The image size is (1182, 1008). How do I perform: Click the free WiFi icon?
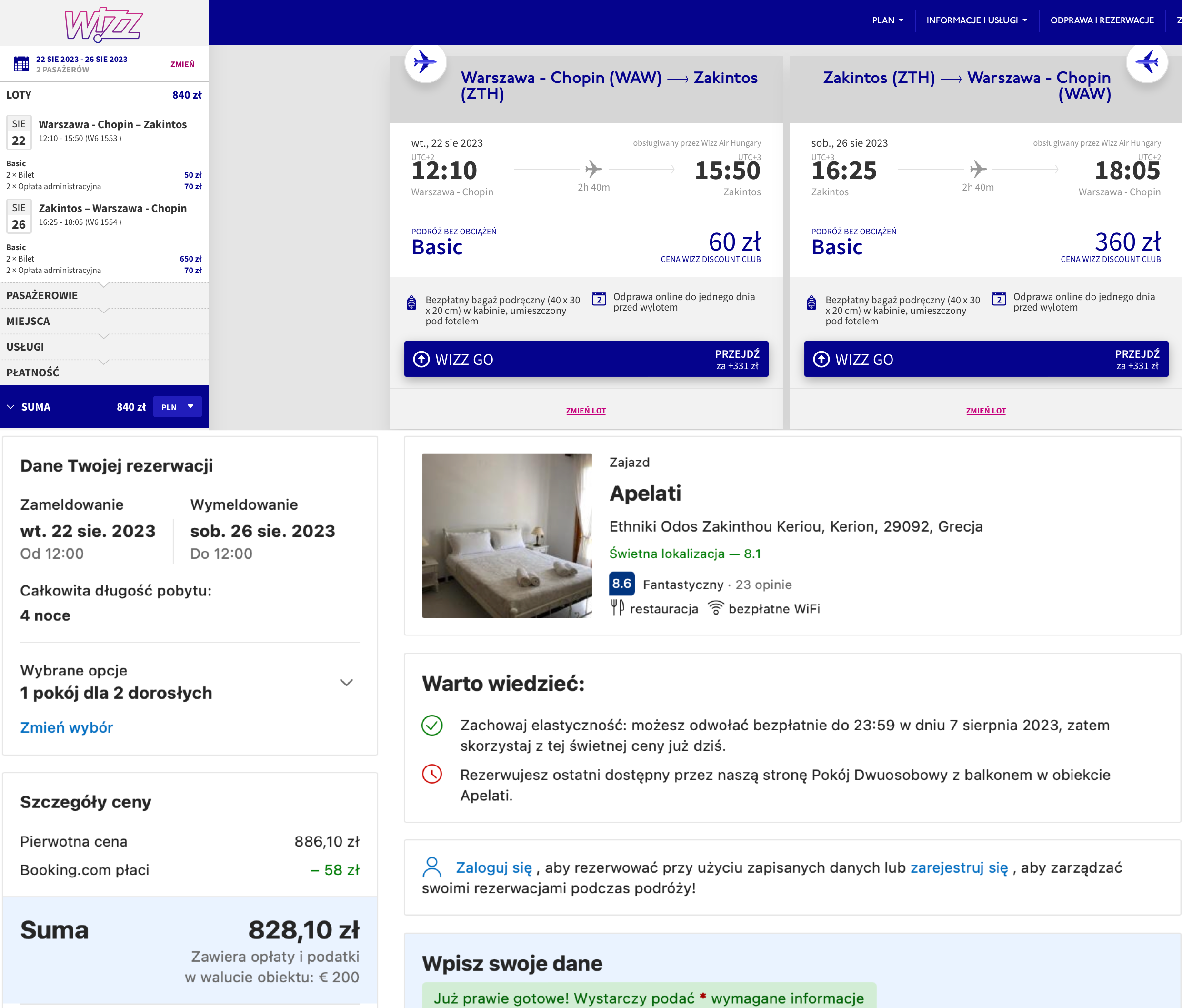coord(716,607)
